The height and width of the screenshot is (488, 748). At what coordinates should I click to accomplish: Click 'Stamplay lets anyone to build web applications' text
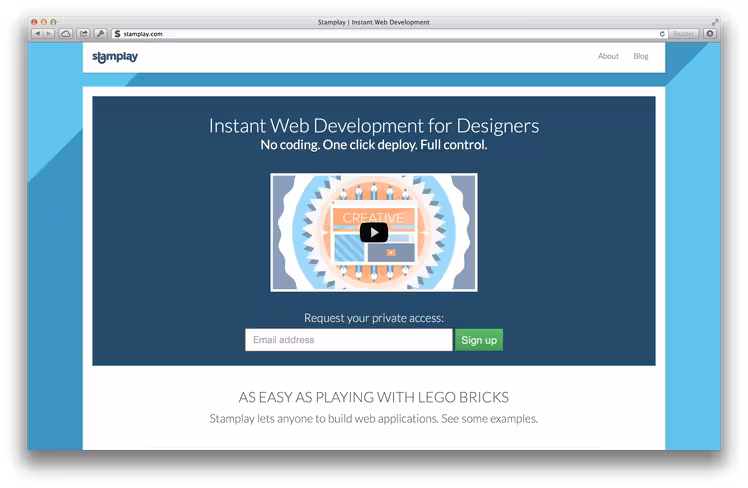click(323, 419)
